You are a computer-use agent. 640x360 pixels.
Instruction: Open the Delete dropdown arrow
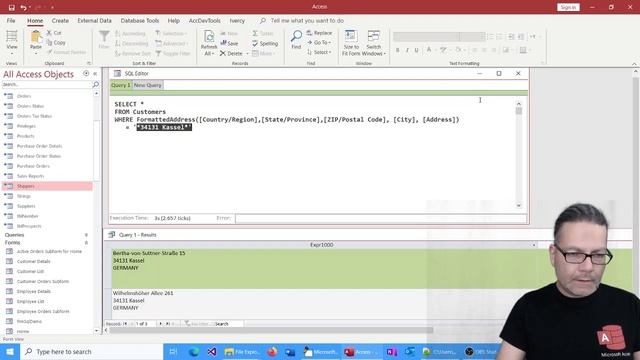tap(247, 53)
